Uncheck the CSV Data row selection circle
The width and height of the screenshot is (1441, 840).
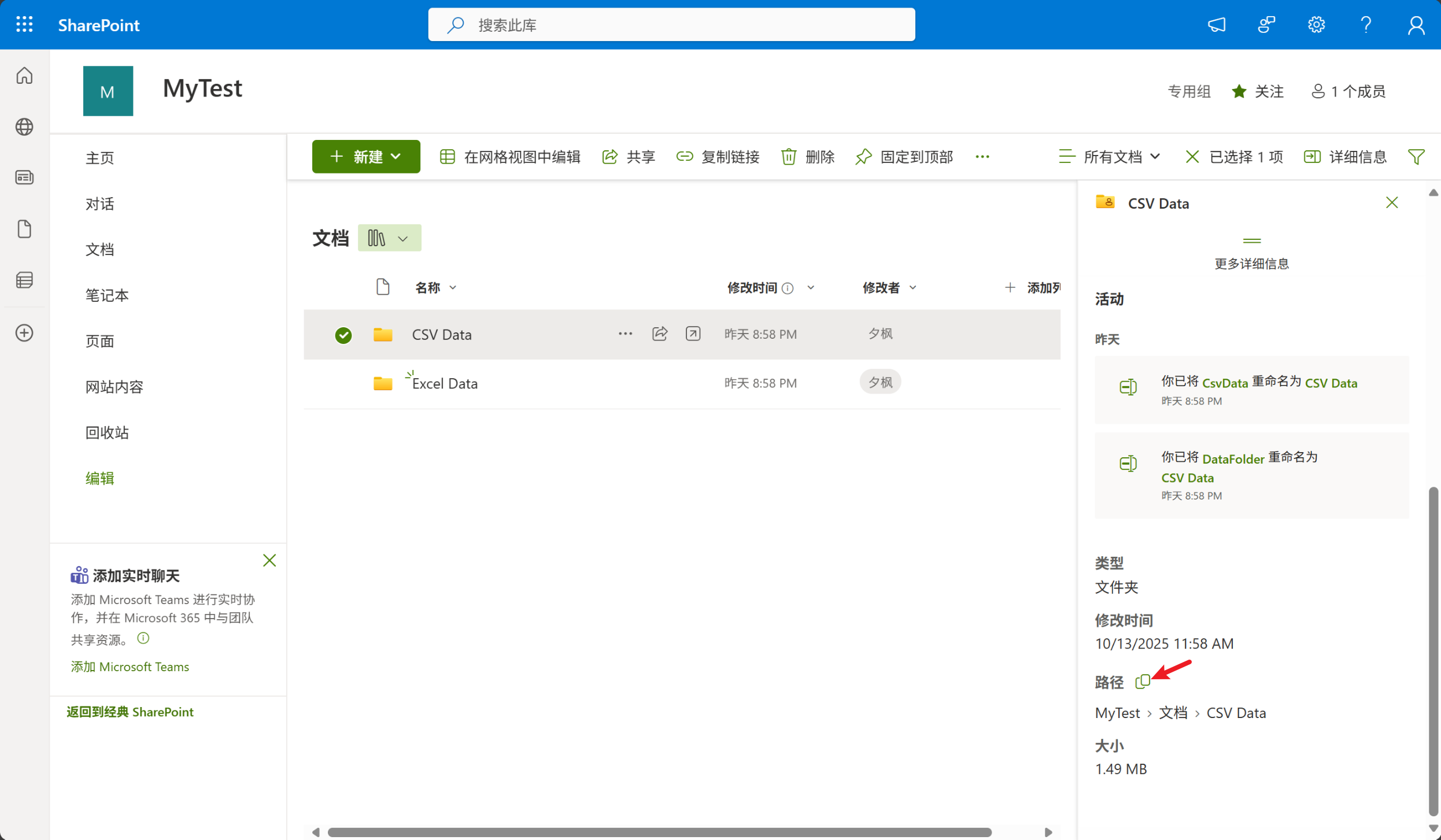pos(343,335)
